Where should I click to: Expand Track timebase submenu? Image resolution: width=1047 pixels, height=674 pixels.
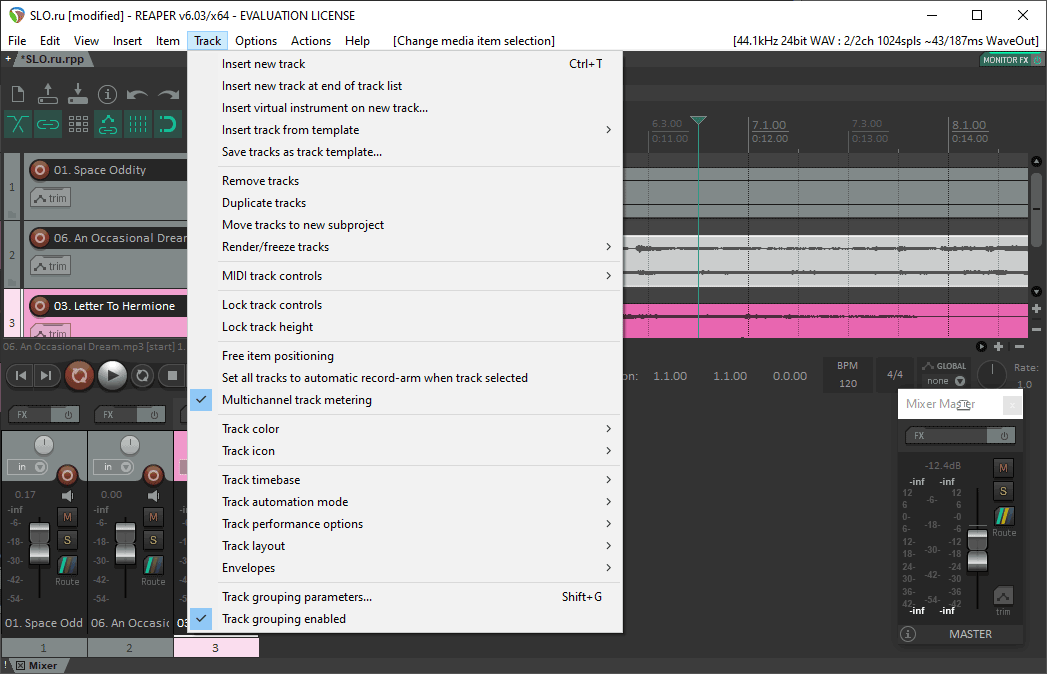(x=405, y=480)
